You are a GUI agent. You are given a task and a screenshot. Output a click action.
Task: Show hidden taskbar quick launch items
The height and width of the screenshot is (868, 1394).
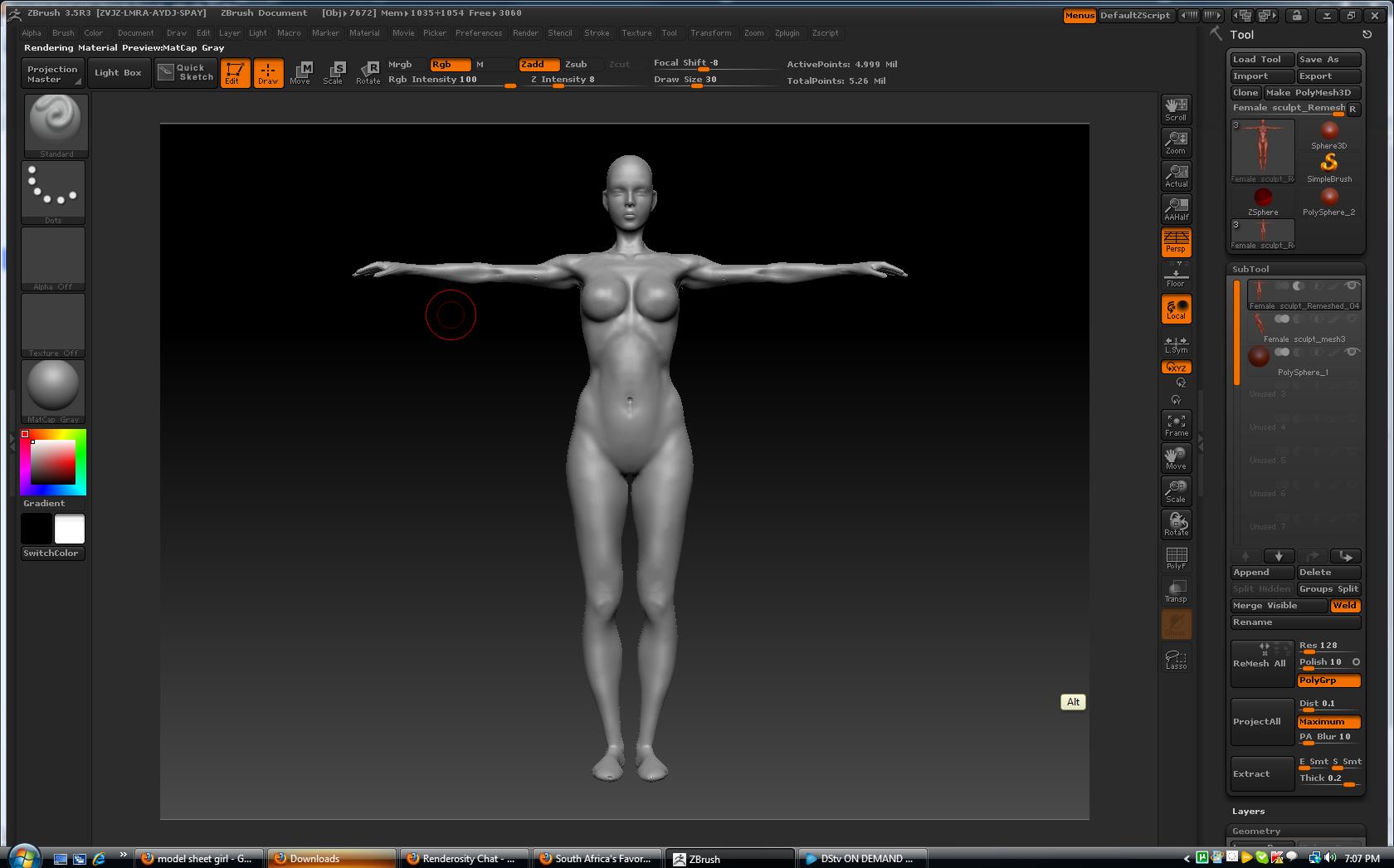pyautogui.click(x=123, y=855)
